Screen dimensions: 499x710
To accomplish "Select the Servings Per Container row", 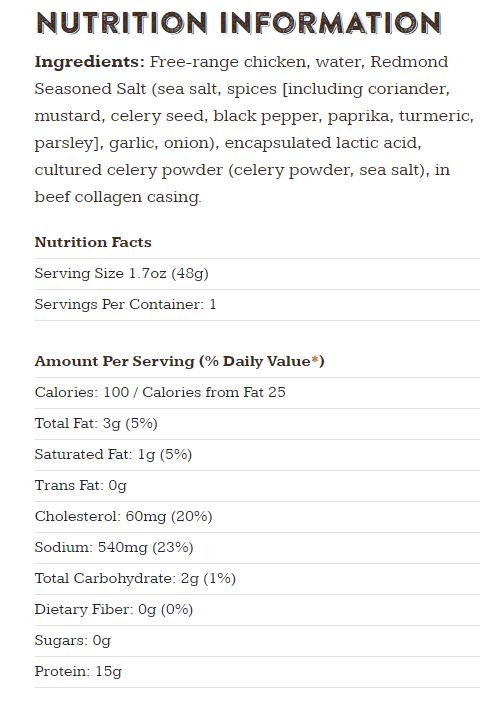I will pos(257,305).
